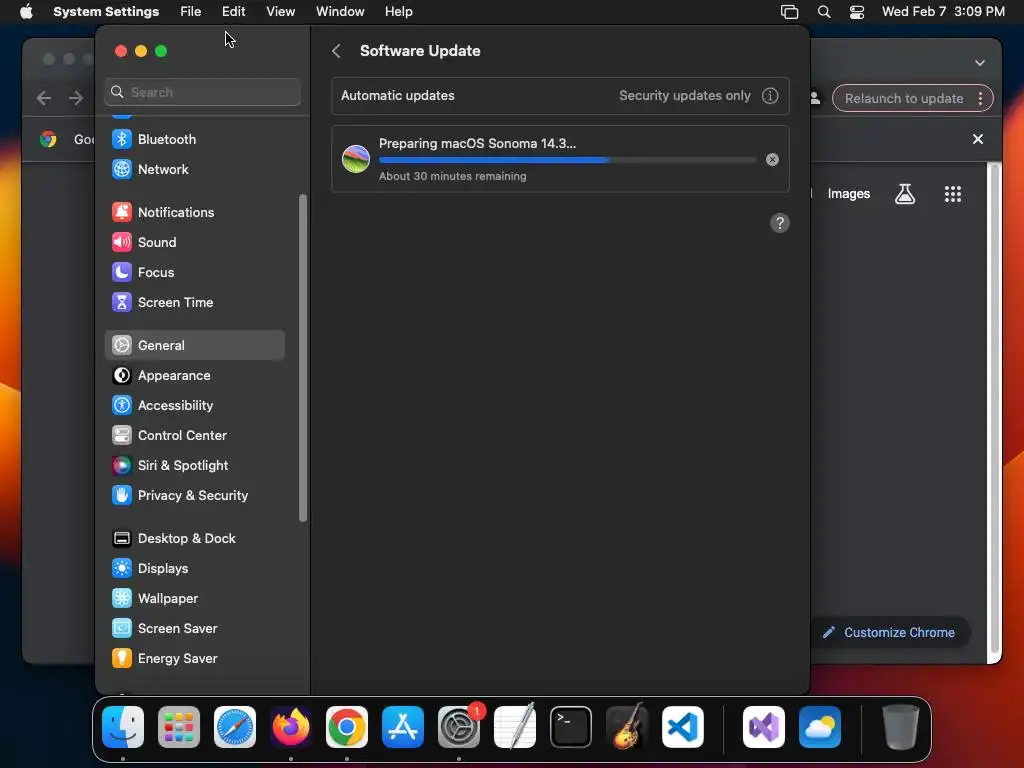
Task: Click Customize Chrome button
Action: 889,632
